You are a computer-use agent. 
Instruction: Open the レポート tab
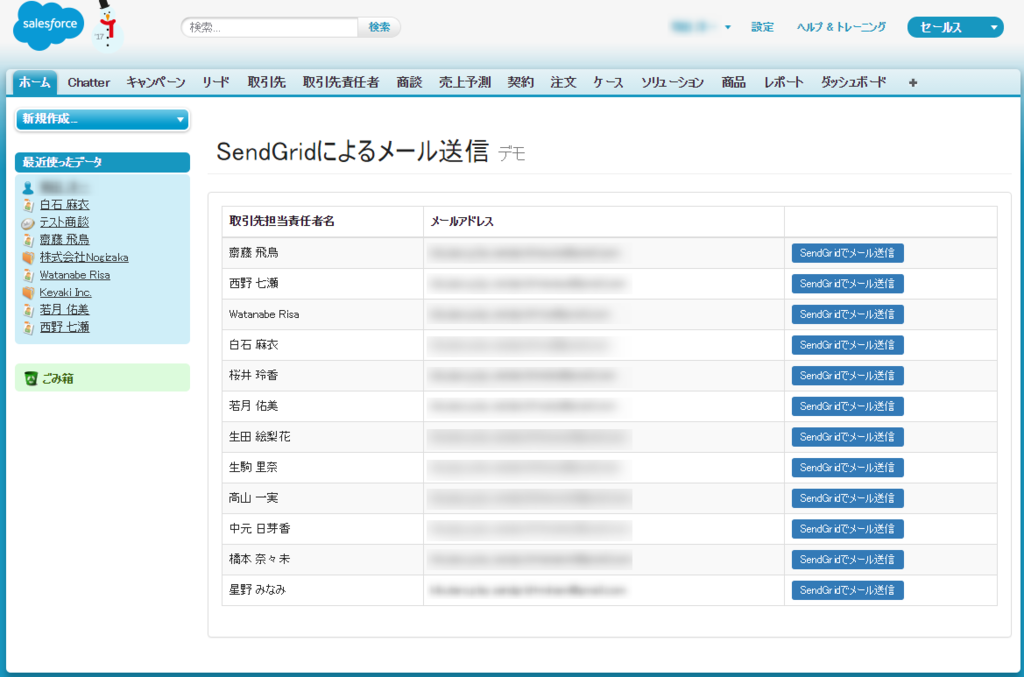[784, 82]
